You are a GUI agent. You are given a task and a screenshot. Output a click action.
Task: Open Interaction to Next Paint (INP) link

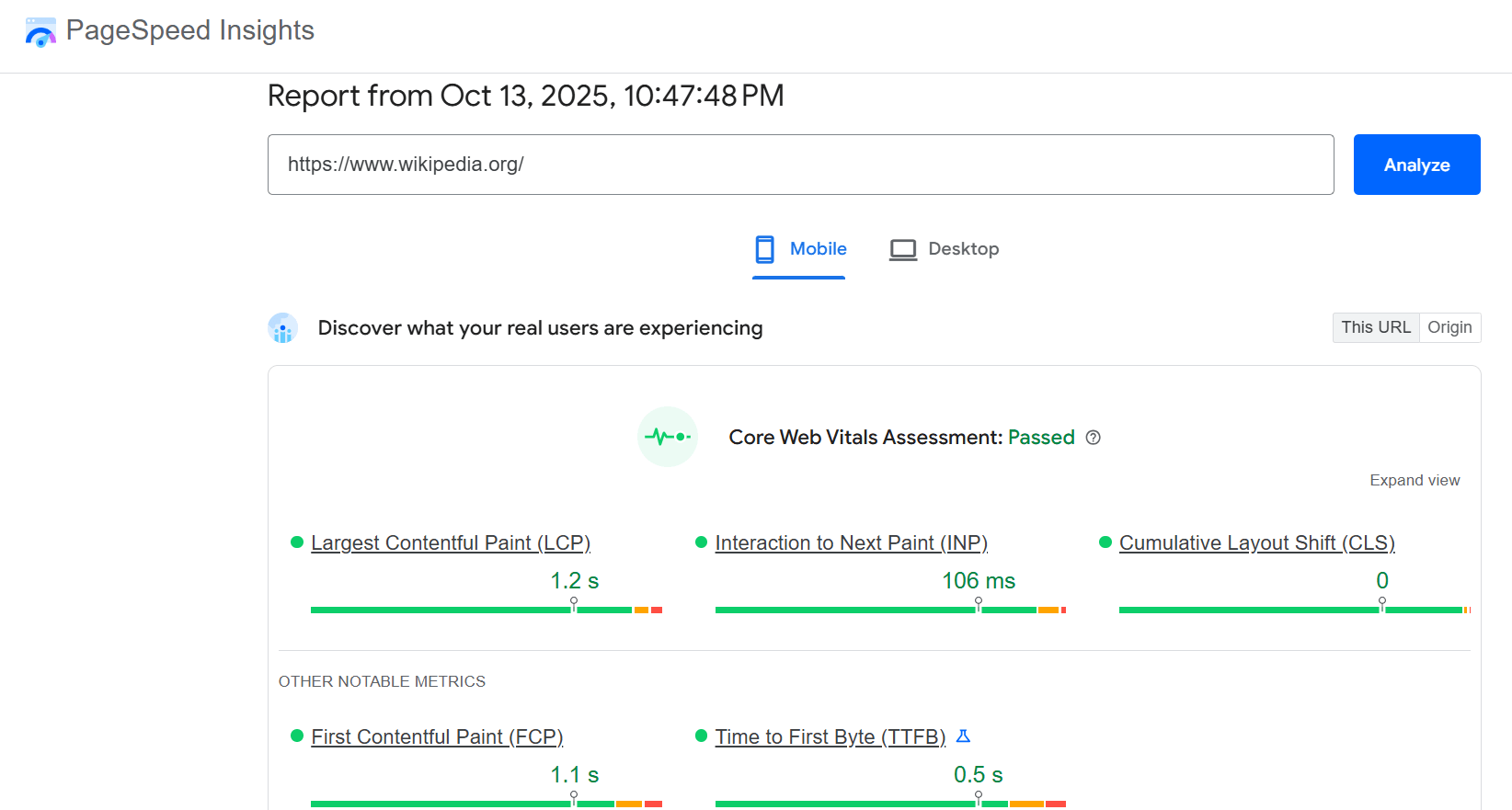tap(851, 542)
